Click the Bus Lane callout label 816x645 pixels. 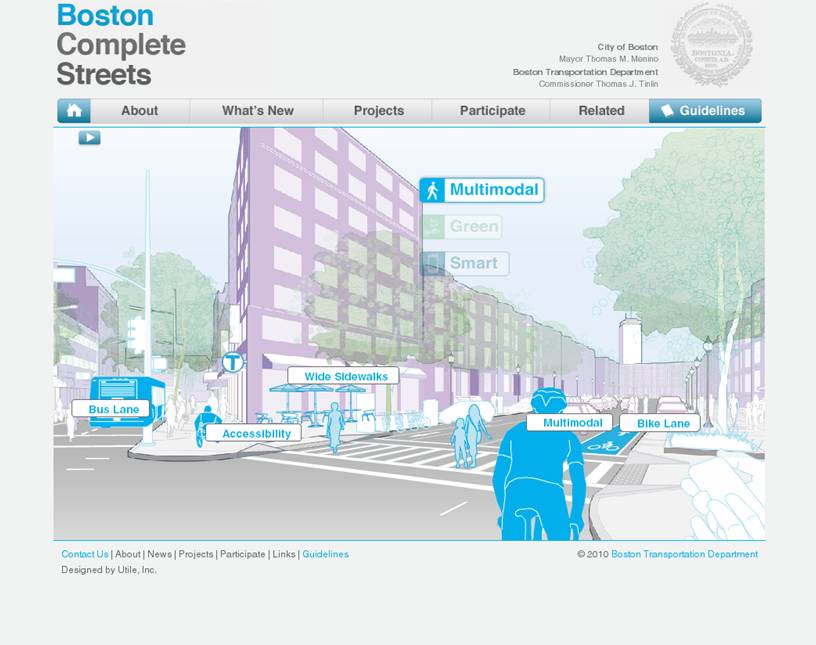(x=112, y=409)
